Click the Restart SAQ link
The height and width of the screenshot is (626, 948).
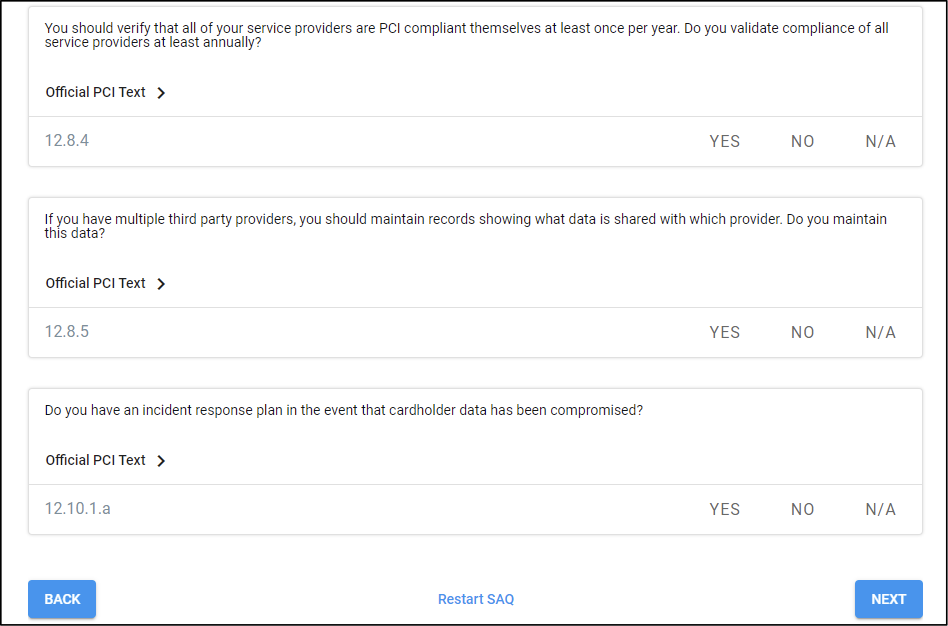coord(476,599)
